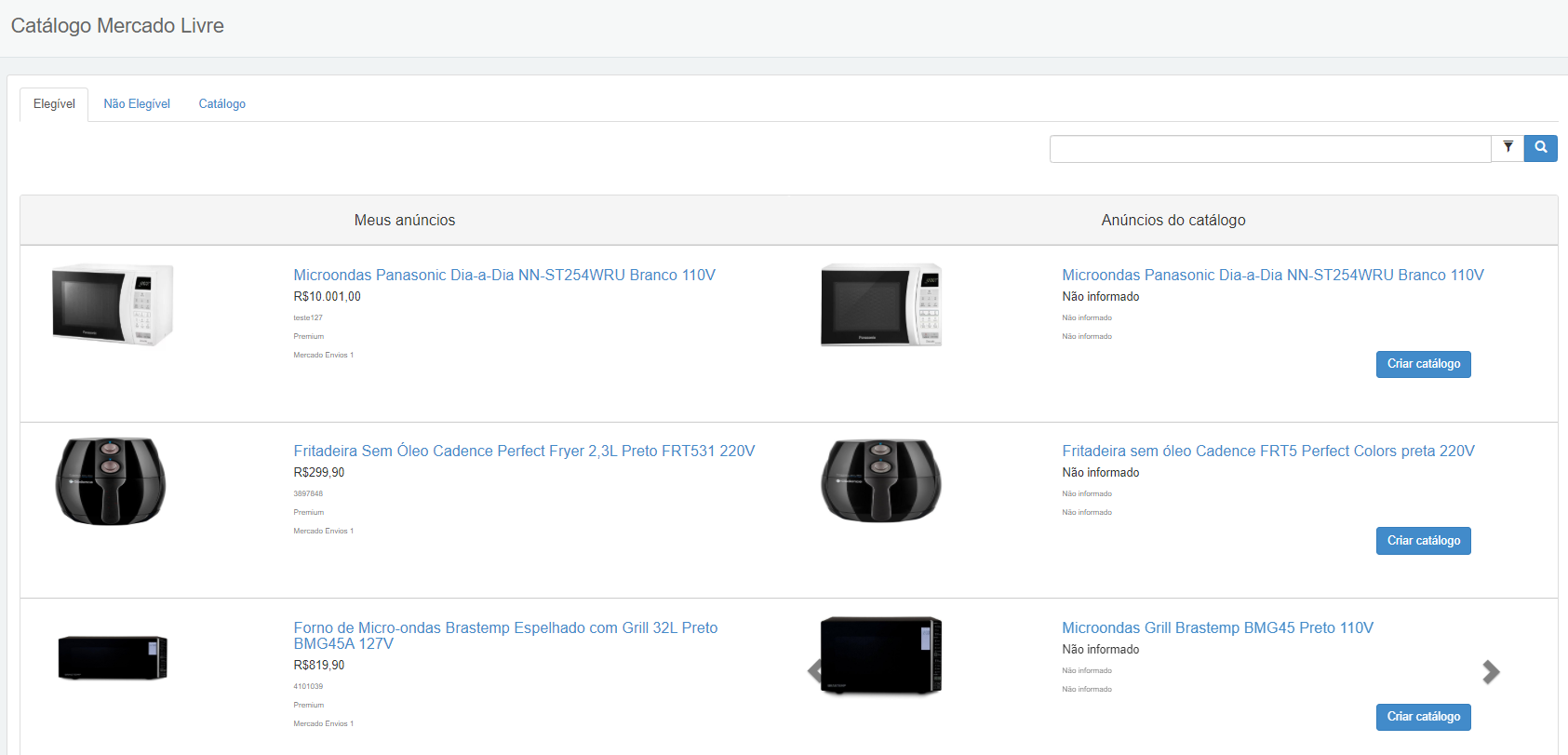Image resolution: width=1568 pixels, height=755 pixels.
Task: Open my listing Microondas Panasonic Dia-a-Dia link
Action: [504, 276]
